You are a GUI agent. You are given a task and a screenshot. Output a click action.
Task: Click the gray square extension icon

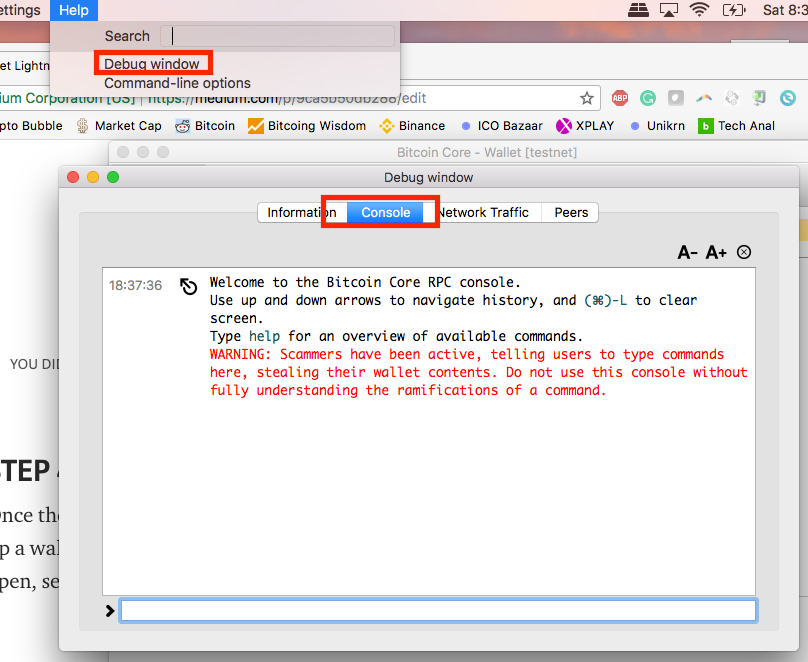[676, 98]
